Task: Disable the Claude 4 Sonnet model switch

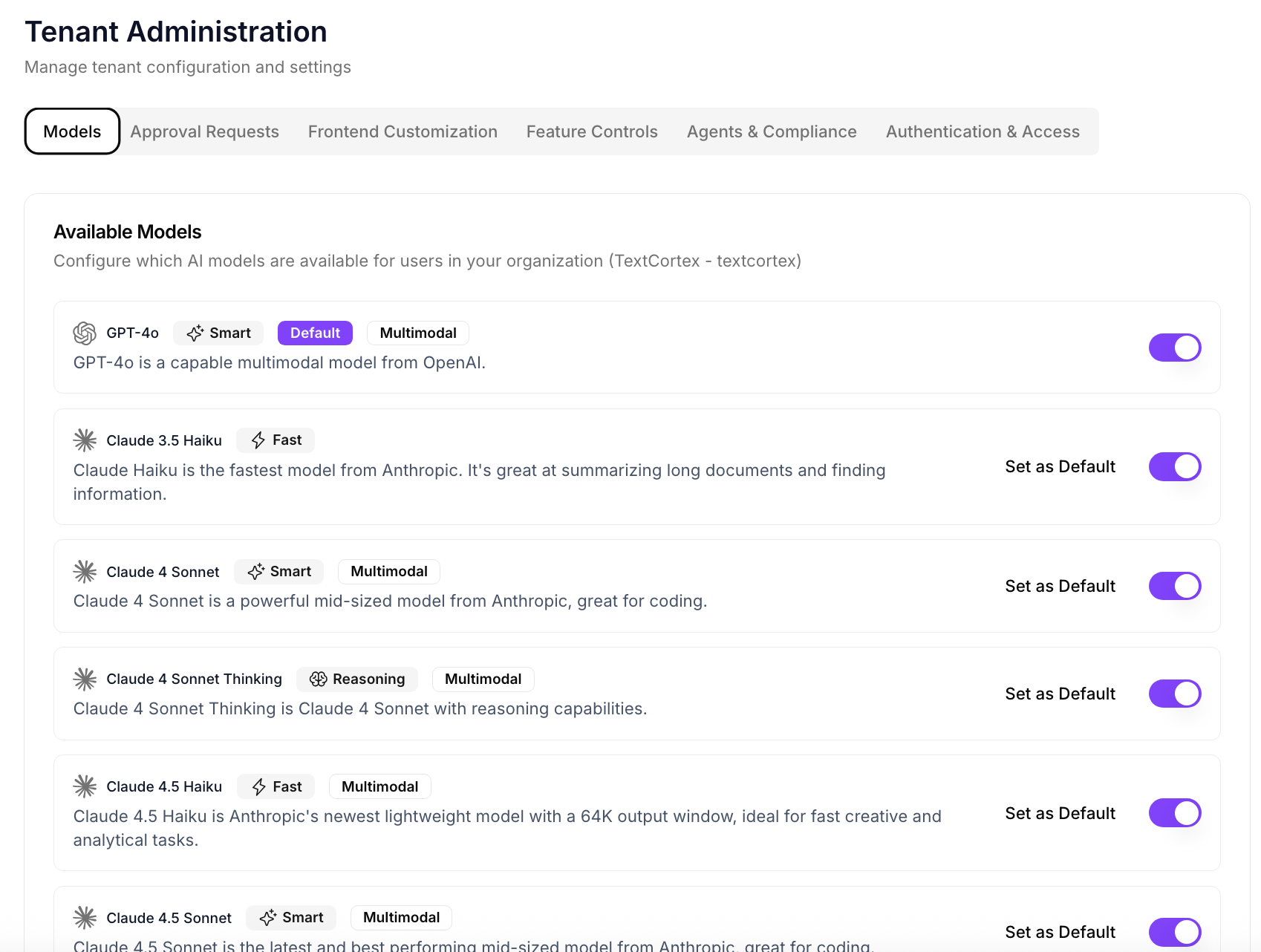Action: [x=1174, y=586]
